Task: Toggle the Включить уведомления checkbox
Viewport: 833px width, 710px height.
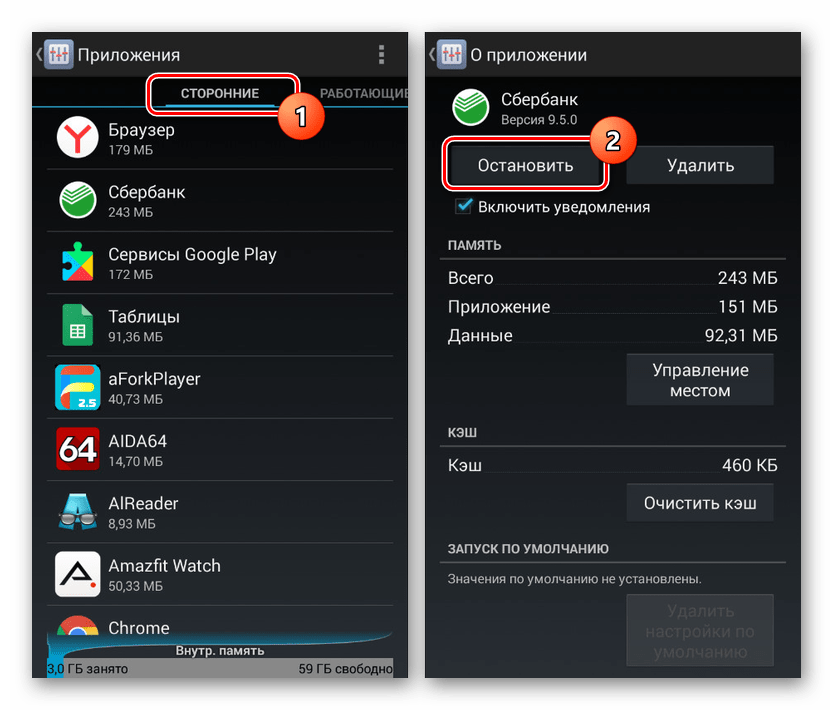Action: coord(464,206)
